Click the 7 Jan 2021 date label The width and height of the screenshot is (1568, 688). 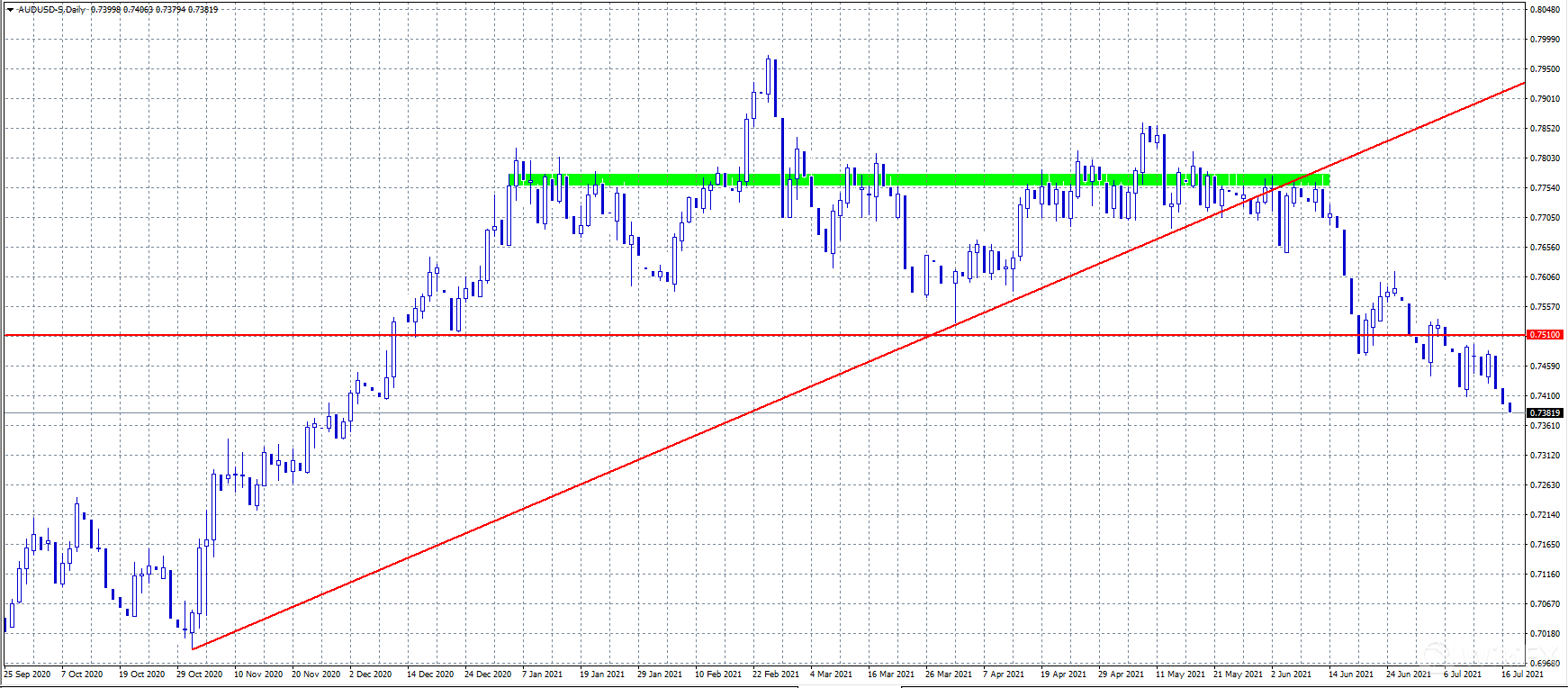click(x=542, y=674)
